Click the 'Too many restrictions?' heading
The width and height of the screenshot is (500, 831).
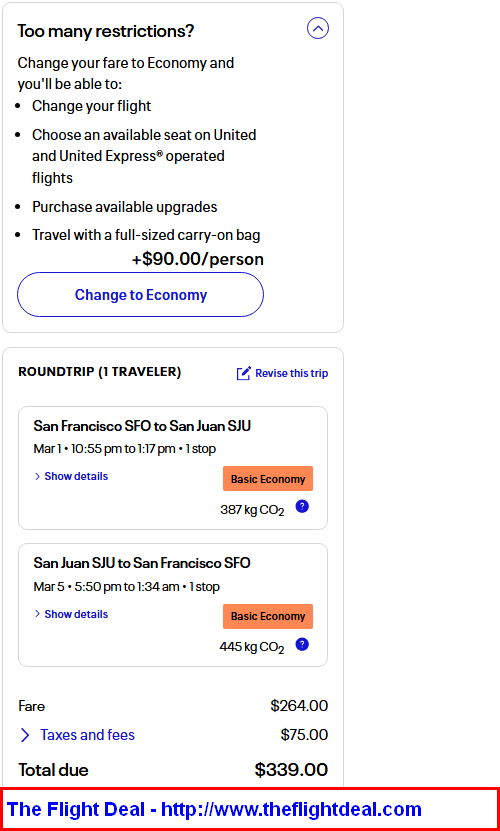106,31
